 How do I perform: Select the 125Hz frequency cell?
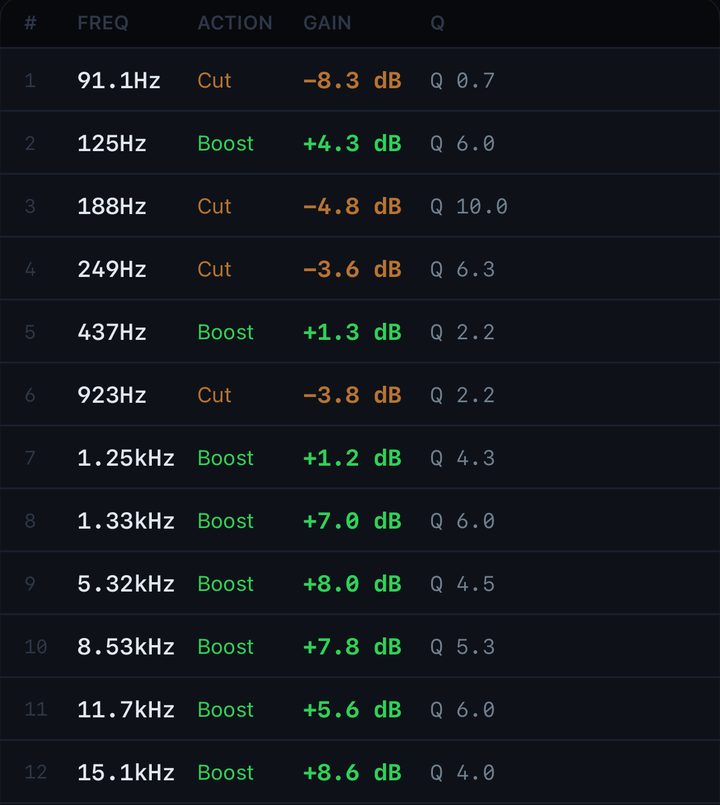click(x=111, y=144)
